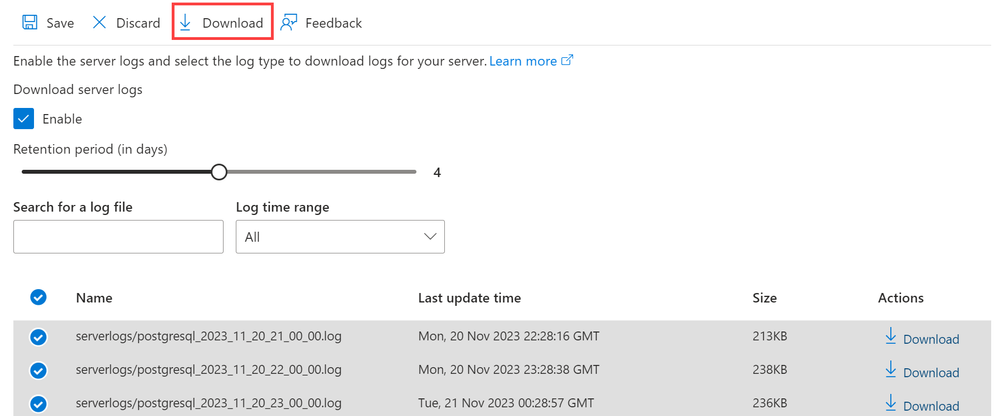Open the Learn more link
This screenshot has width=999, height=416.
(x=523, y=61)
